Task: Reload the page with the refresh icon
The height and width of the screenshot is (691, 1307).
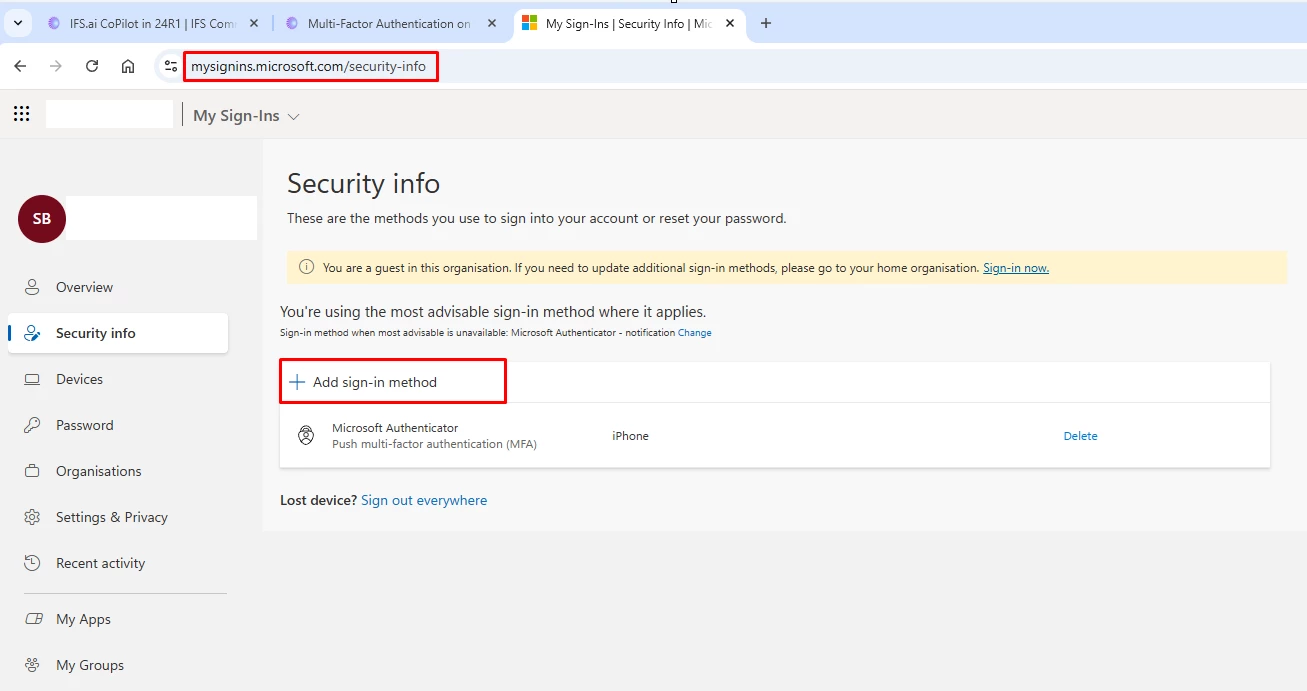Action: 92,66
